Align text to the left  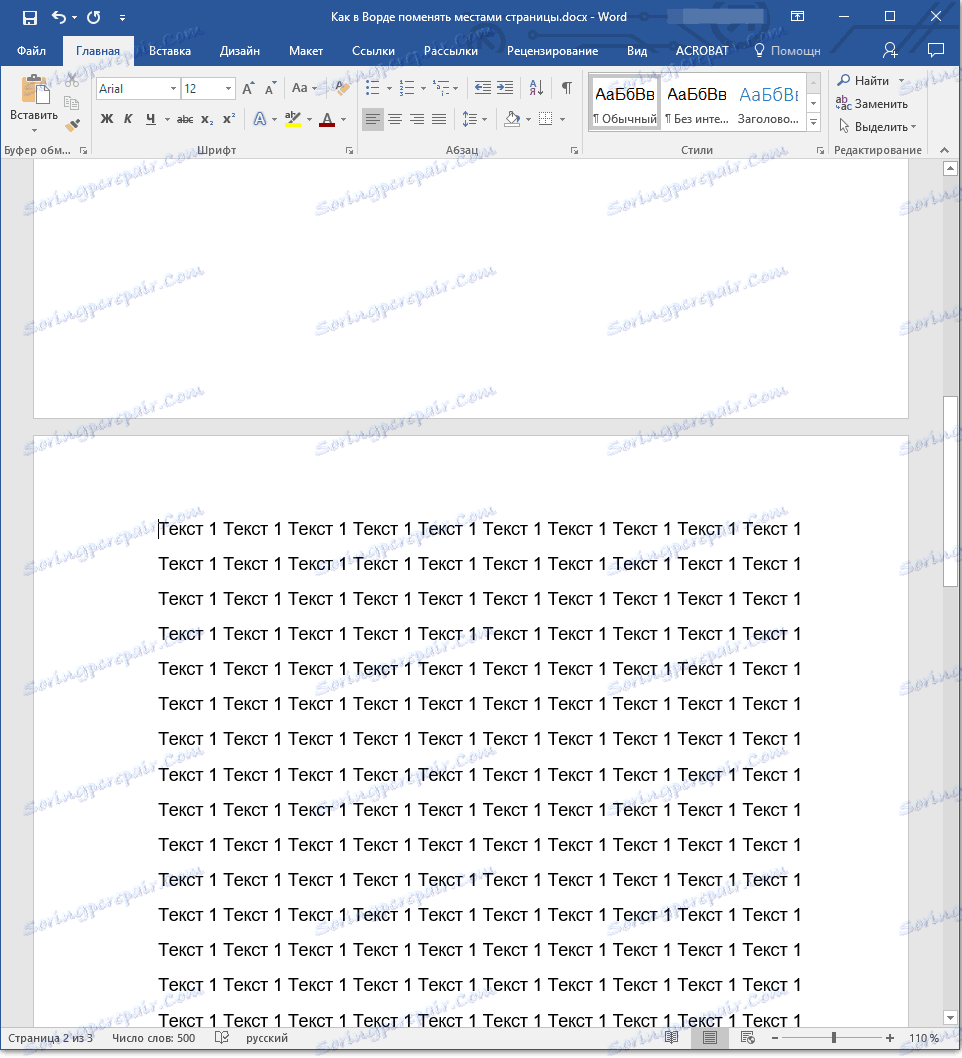click(x=372, y=119)
